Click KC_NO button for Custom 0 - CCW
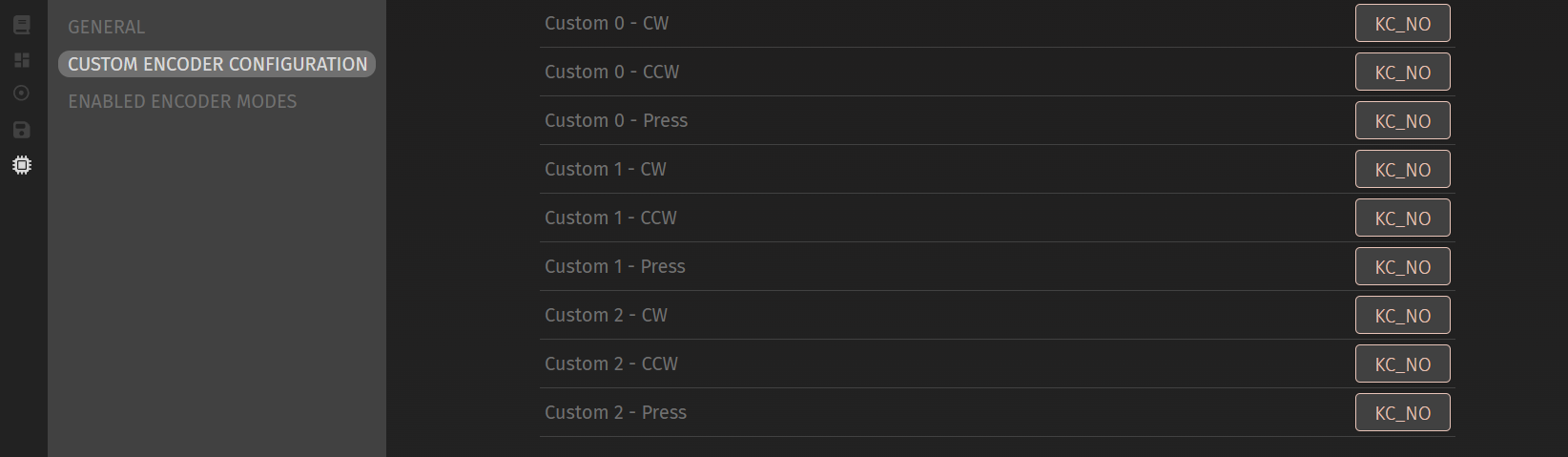The image size is (1568, 457). pos(1402,73)
